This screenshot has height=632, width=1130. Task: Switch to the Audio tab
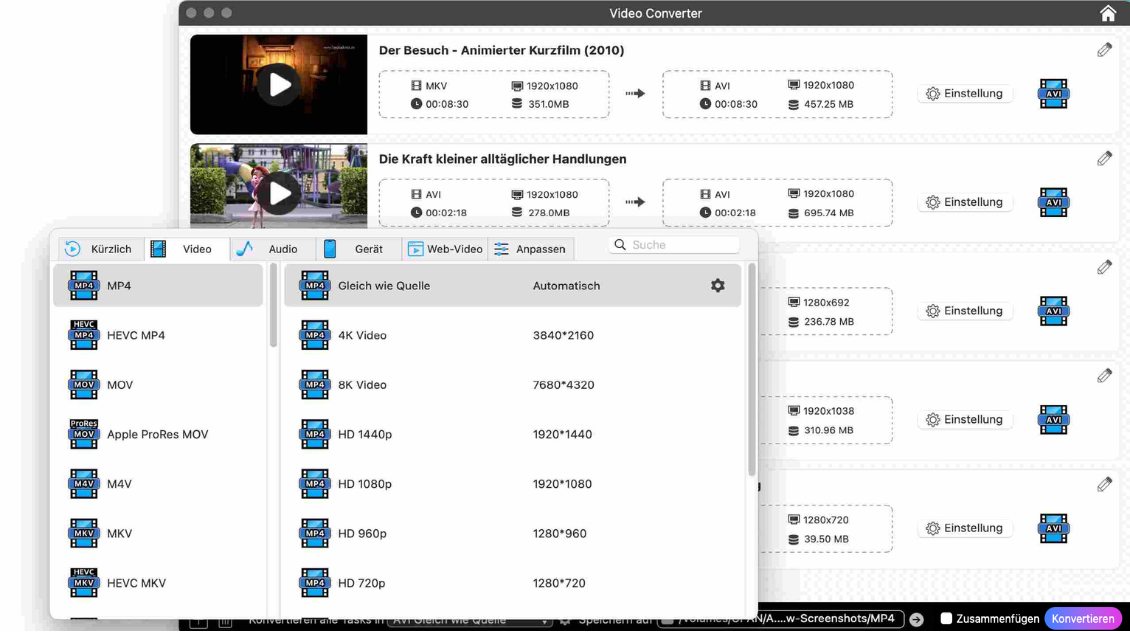[x=270, y=248]
